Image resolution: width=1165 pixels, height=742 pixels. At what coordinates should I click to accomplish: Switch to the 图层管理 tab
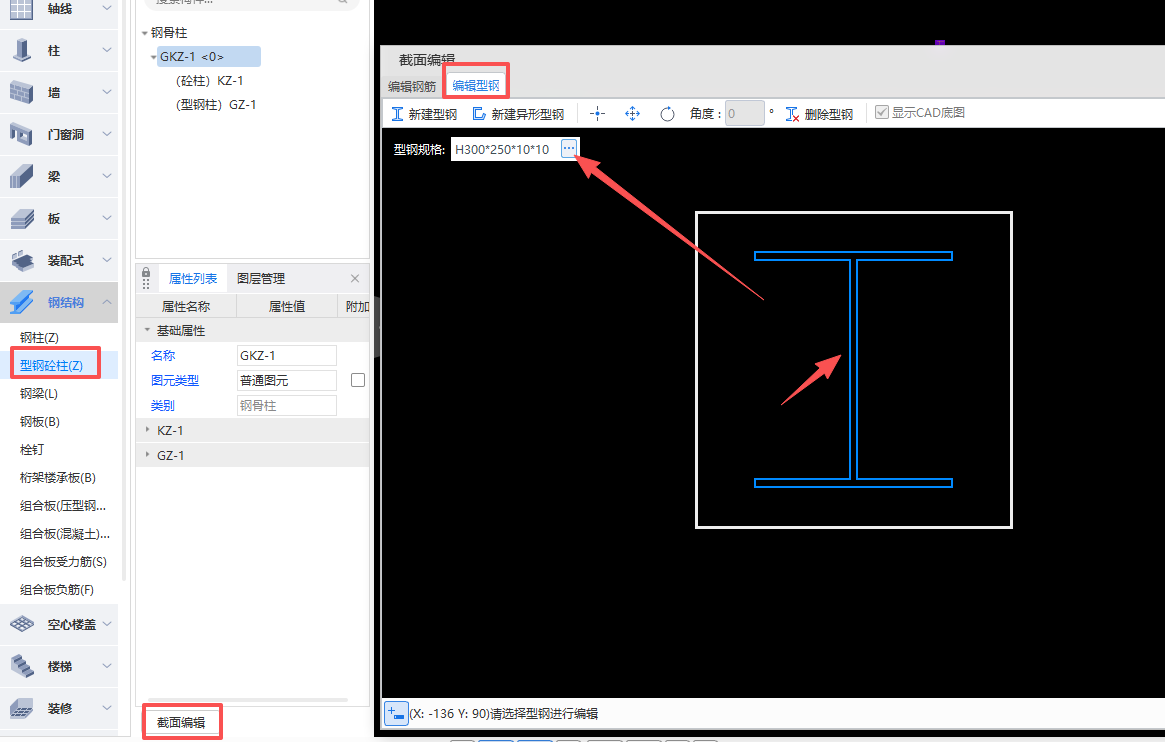[x=261, y=279]
